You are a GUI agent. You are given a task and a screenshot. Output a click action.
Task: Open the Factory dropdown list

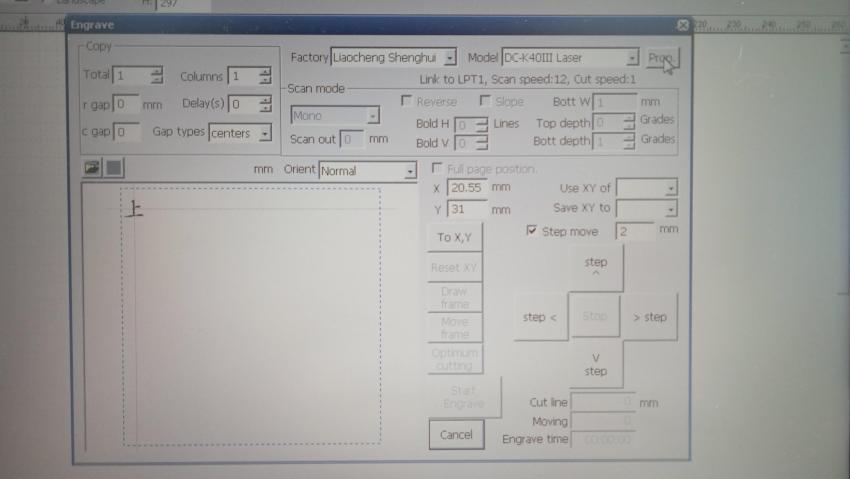coord(450,59)
